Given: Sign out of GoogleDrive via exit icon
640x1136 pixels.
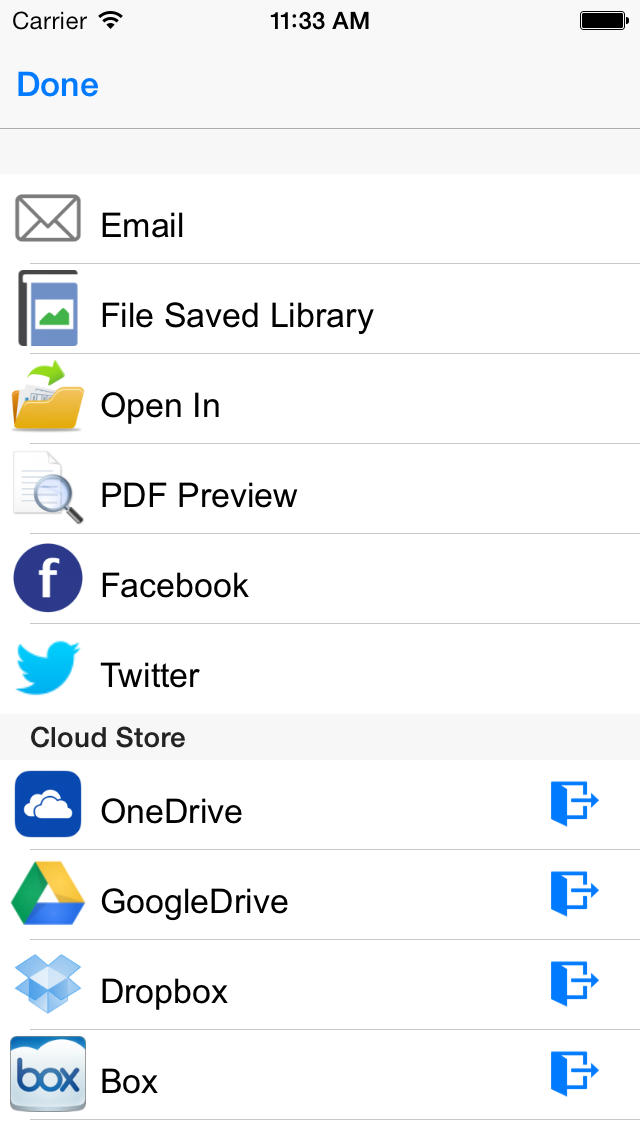Looking at the screenshot, I should coord(575,893).
